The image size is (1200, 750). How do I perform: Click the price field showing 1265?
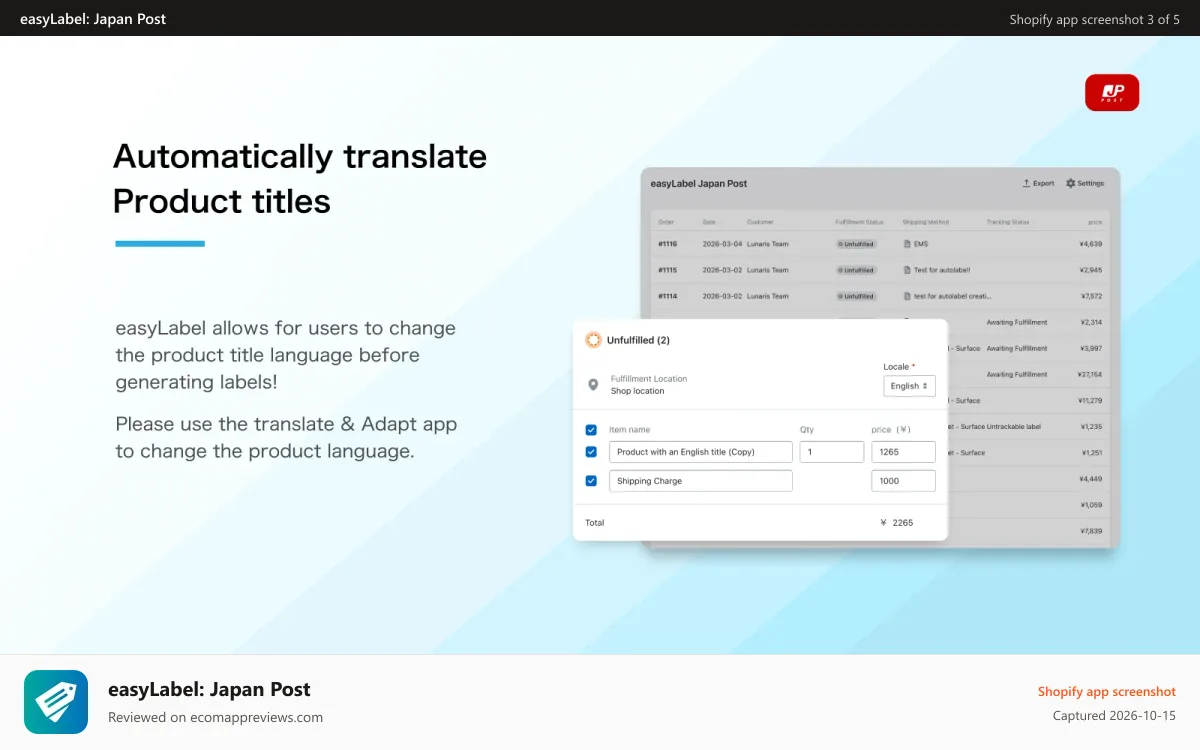tap(903, 452)
